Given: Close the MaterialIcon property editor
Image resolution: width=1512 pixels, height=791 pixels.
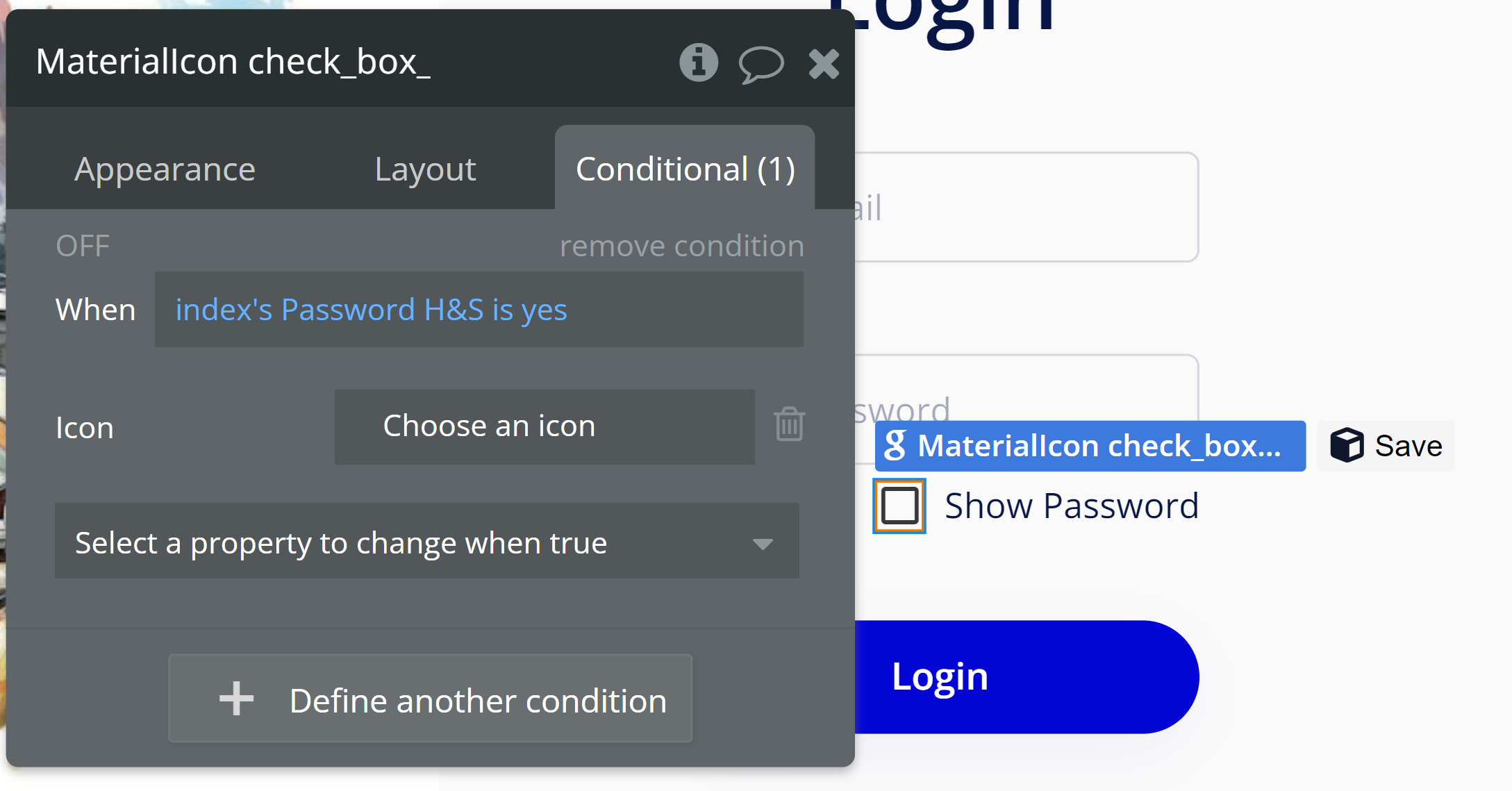Looking at the screenshot, I should click(824, 64).
